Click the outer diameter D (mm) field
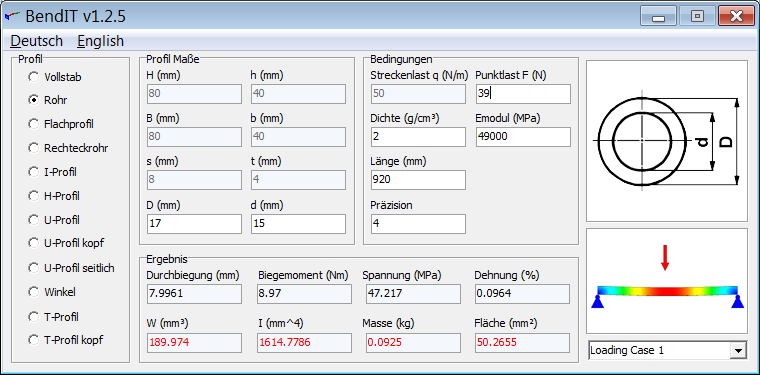Image resolution: width=760 pixels, height=375 pixels. click(x=194, y=224)
